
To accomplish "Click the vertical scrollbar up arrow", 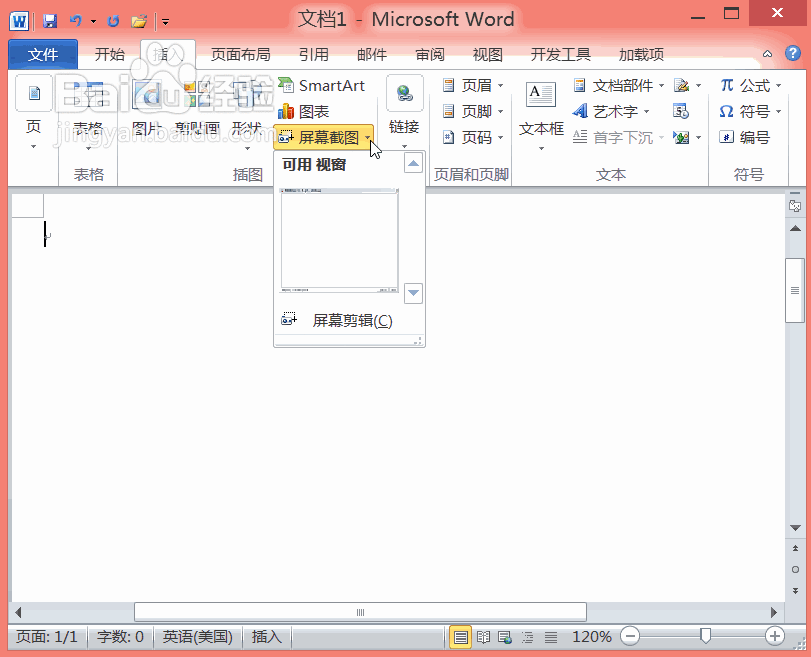I will coord(795,228).
